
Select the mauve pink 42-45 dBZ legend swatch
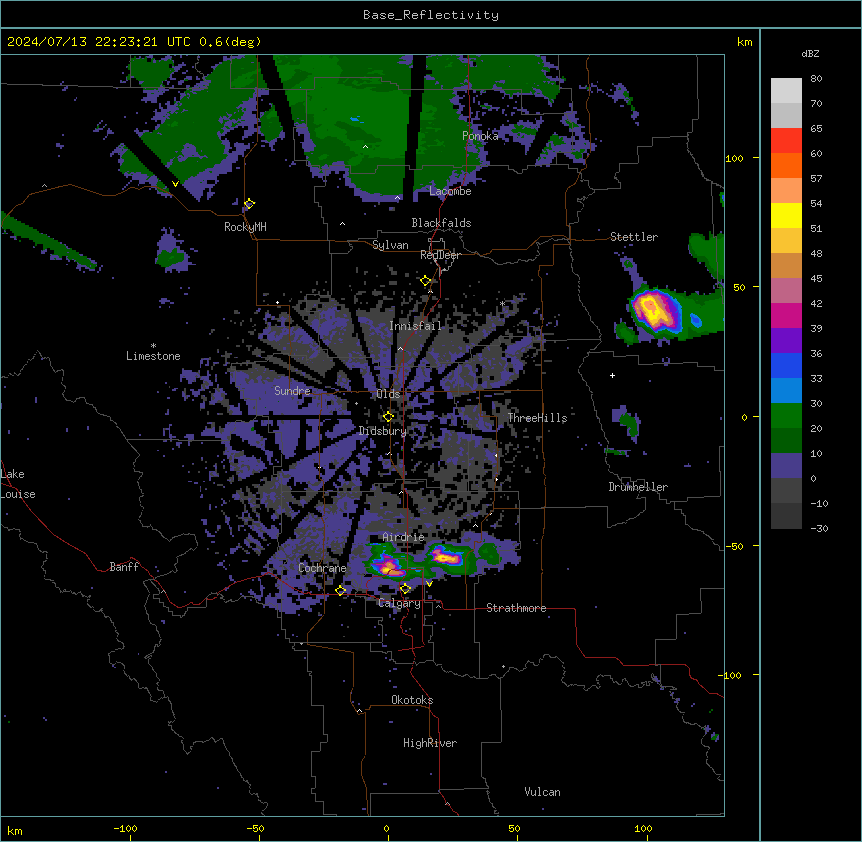786,290
